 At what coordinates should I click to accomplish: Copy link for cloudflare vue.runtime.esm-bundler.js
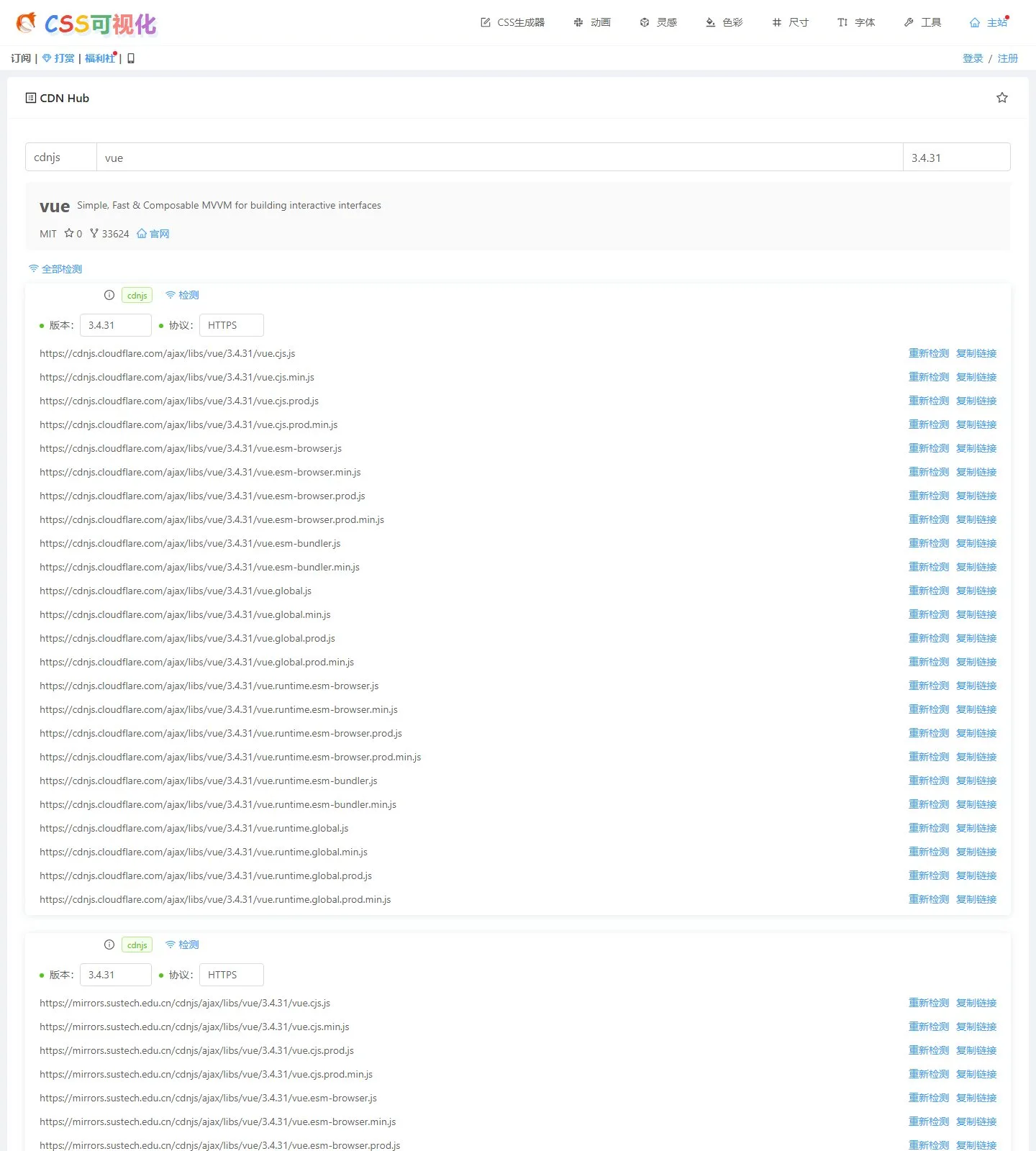point(976,781)
